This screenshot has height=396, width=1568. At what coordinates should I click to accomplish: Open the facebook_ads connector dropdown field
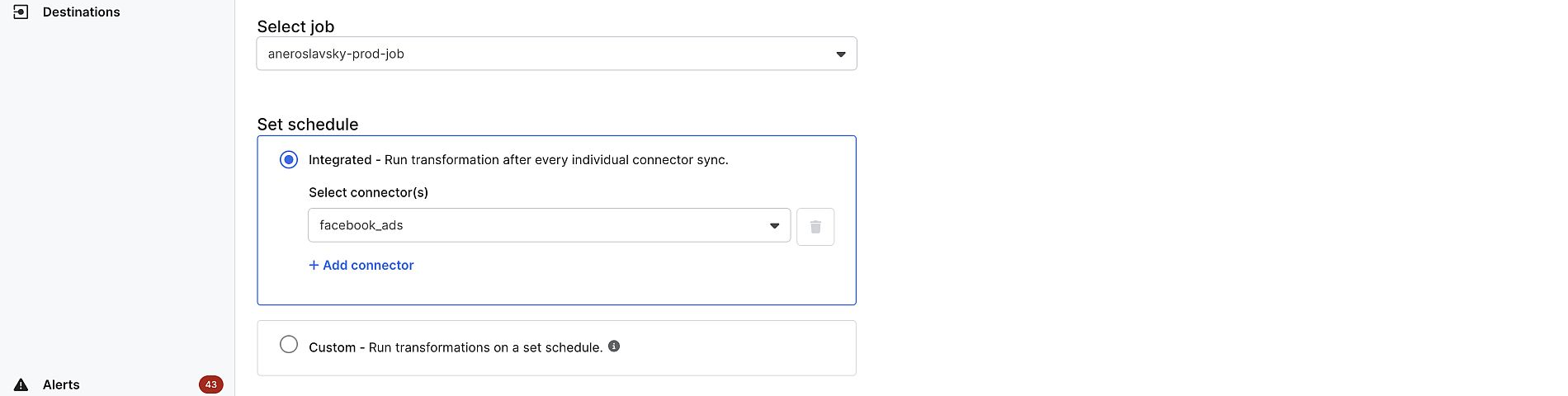[x=536, y=225]
